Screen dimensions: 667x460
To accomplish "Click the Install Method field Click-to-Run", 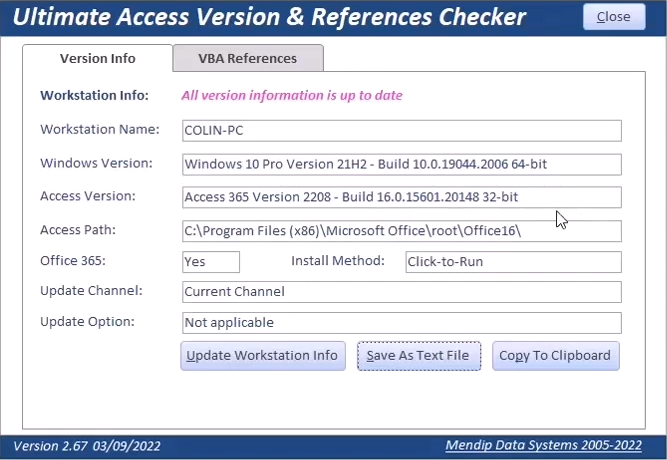I will 513,262.
